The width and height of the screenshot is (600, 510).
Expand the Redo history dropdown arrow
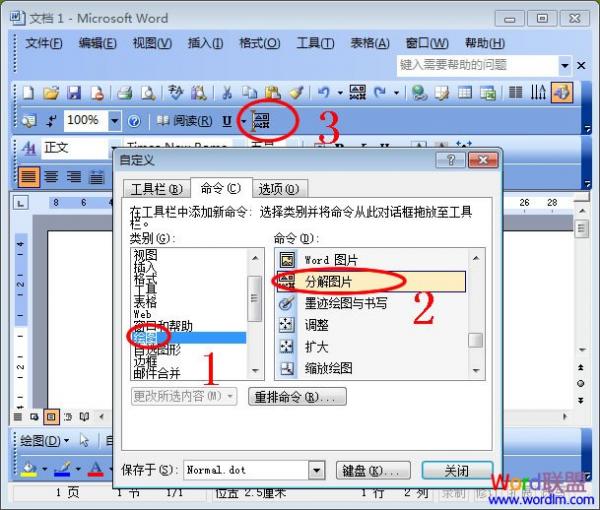(396, 93)
